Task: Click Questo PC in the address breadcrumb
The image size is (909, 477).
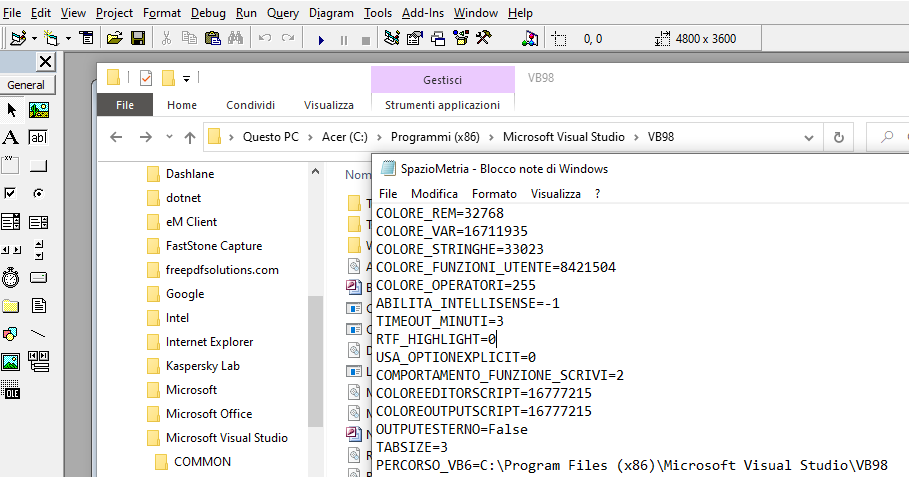Action: [x=271, y=137]
